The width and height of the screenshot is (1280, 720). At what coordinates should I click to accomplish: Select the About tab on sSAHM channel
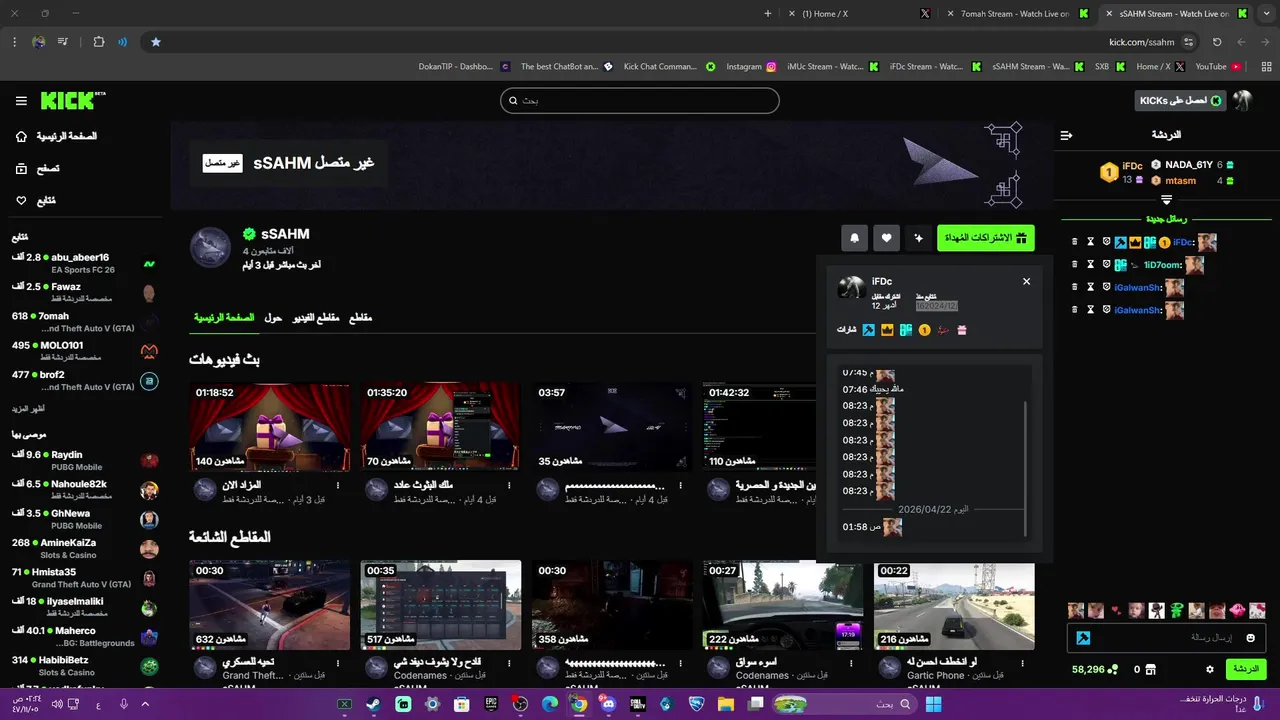click(272, 318)
